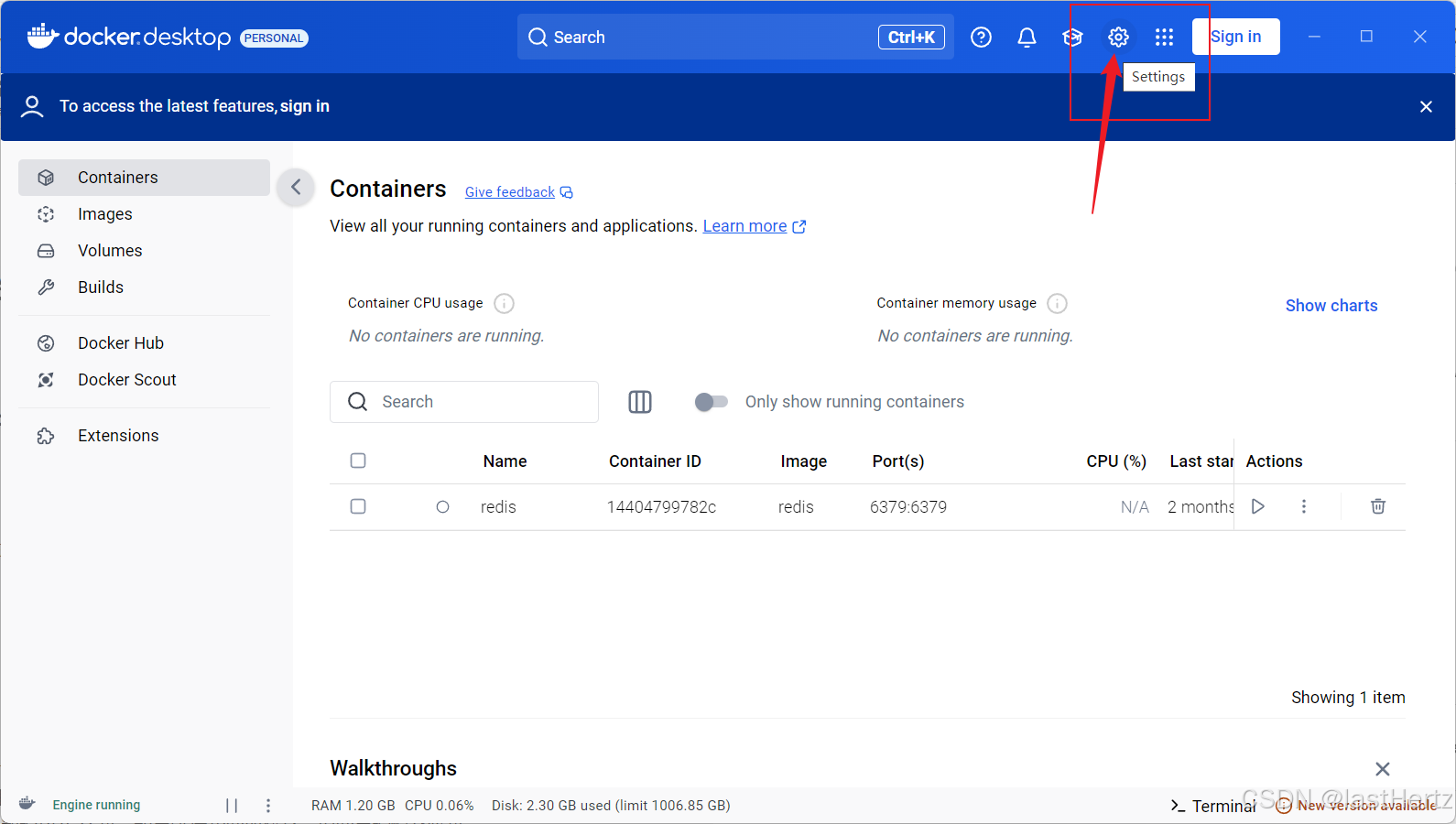Click the whale engine status icon
1456x824 pixels.
(x=27, y=804)
